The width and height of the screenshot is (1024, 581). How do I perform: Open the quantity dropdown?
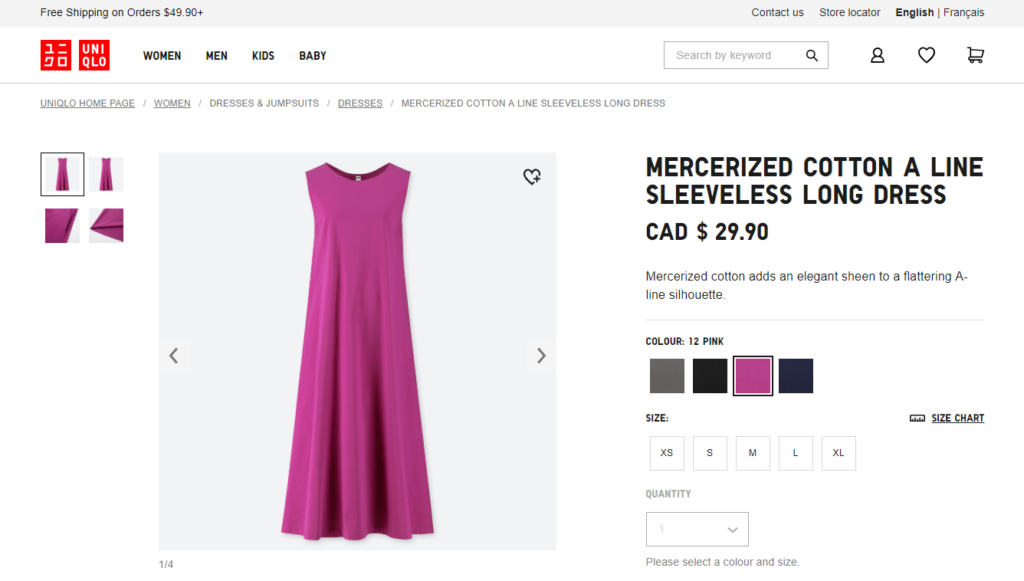[x=697, y=529]
